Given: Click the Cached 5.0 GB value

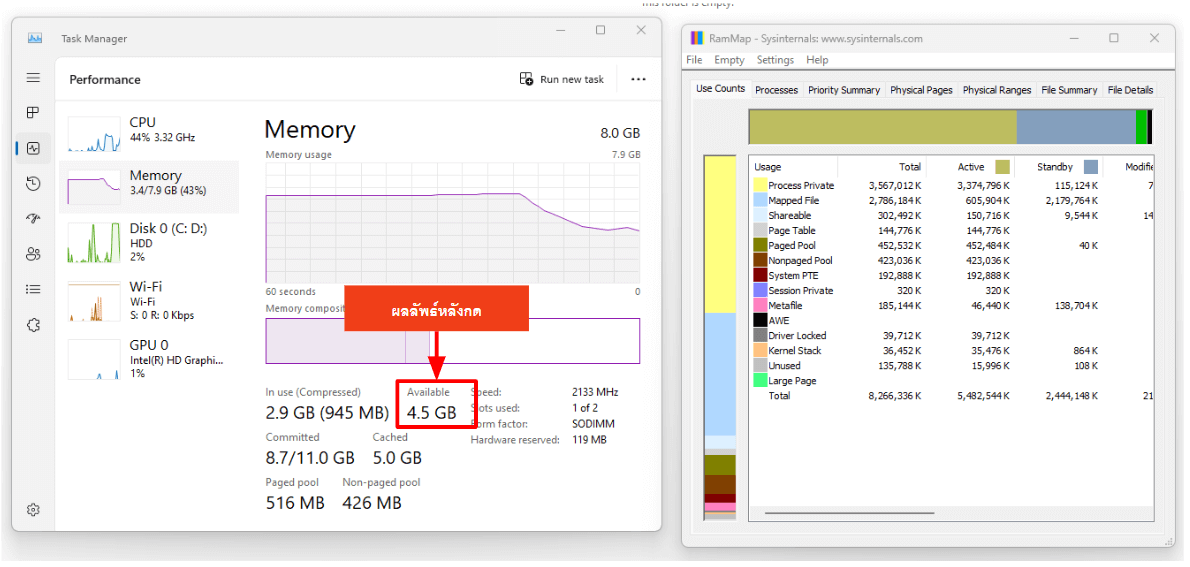Looking at the screenshot, I should 397,458.
